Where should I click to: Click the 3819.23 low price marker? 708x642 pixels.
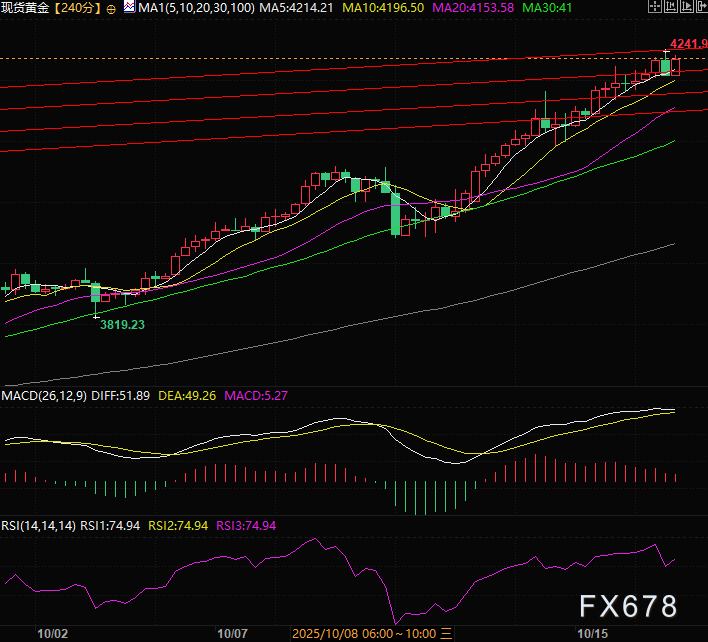click(x=129, y=325)
